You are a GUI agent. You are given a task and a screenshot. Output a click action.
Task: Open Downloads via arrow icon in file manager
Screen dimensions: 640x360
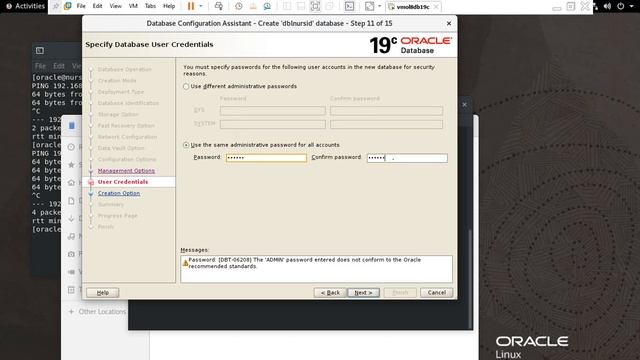tap(71, 219)
